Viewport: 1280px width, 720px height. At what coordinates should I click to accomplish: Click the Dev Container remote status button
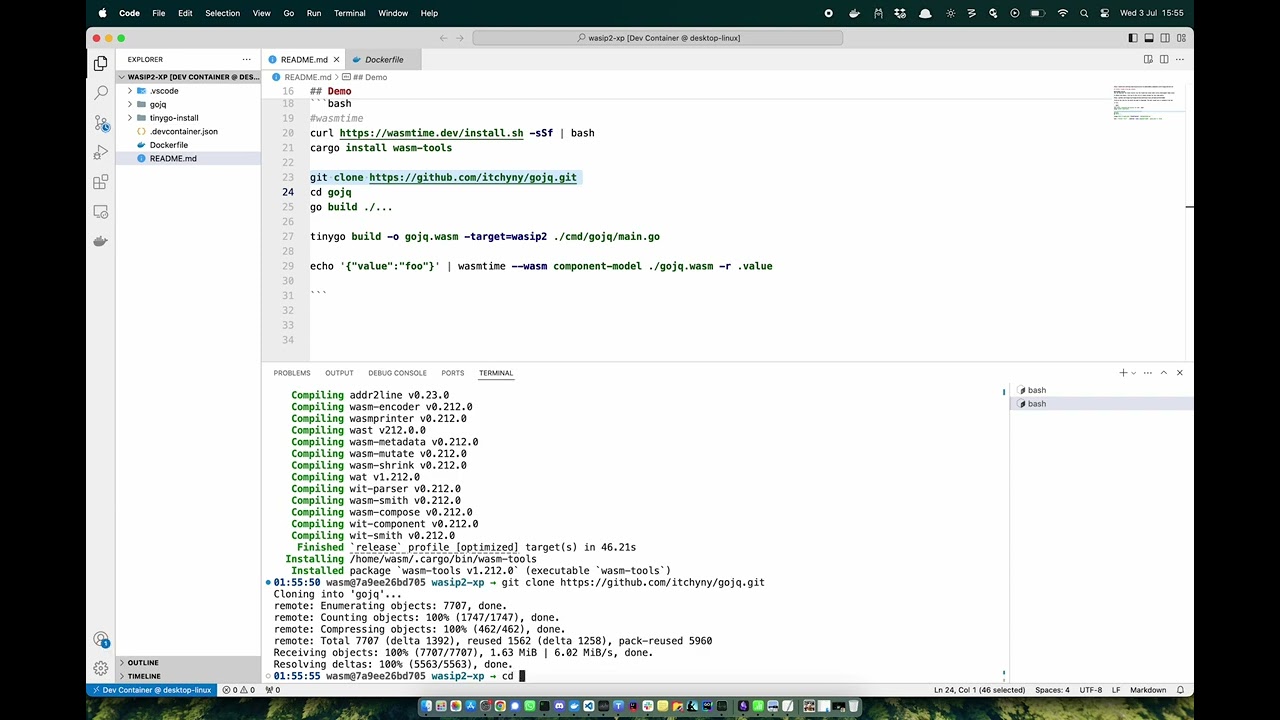(151, 690)
